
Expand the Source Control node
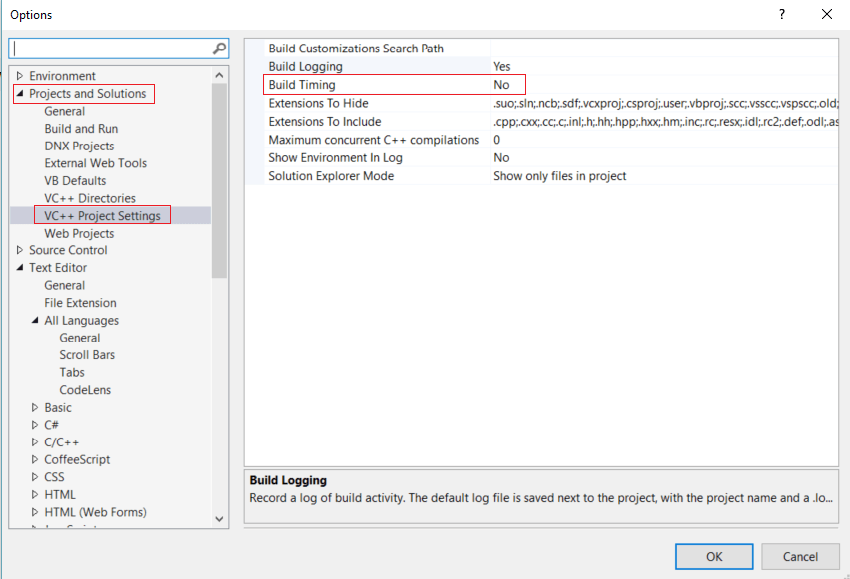coord(20,250)
